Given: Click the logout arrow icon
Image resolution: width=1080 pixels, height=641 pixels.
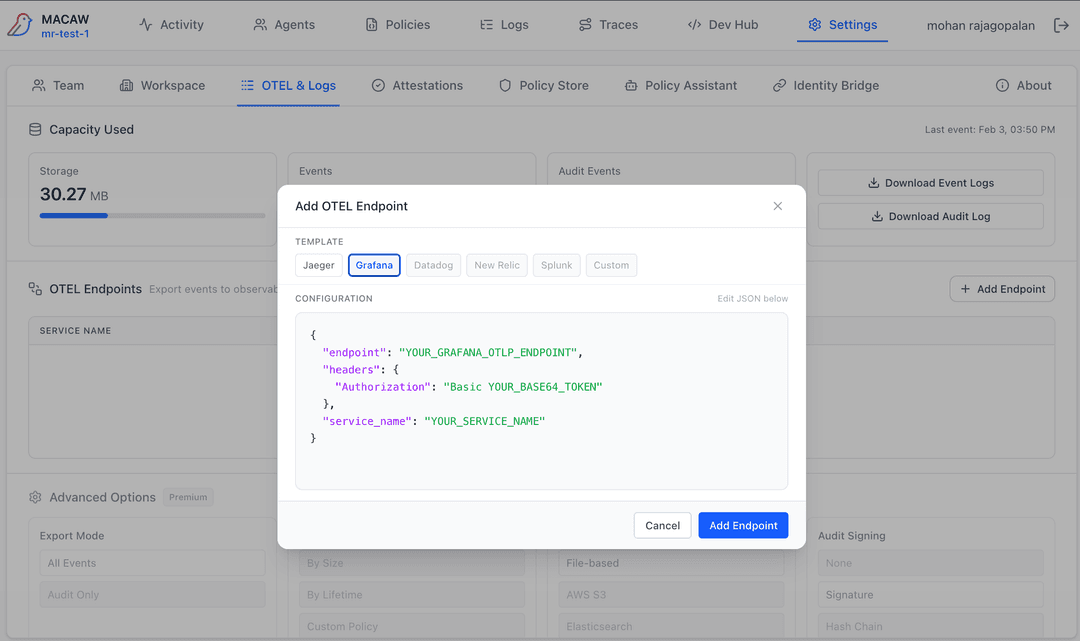Looking at the screenshot, I should coord(1061,25).
